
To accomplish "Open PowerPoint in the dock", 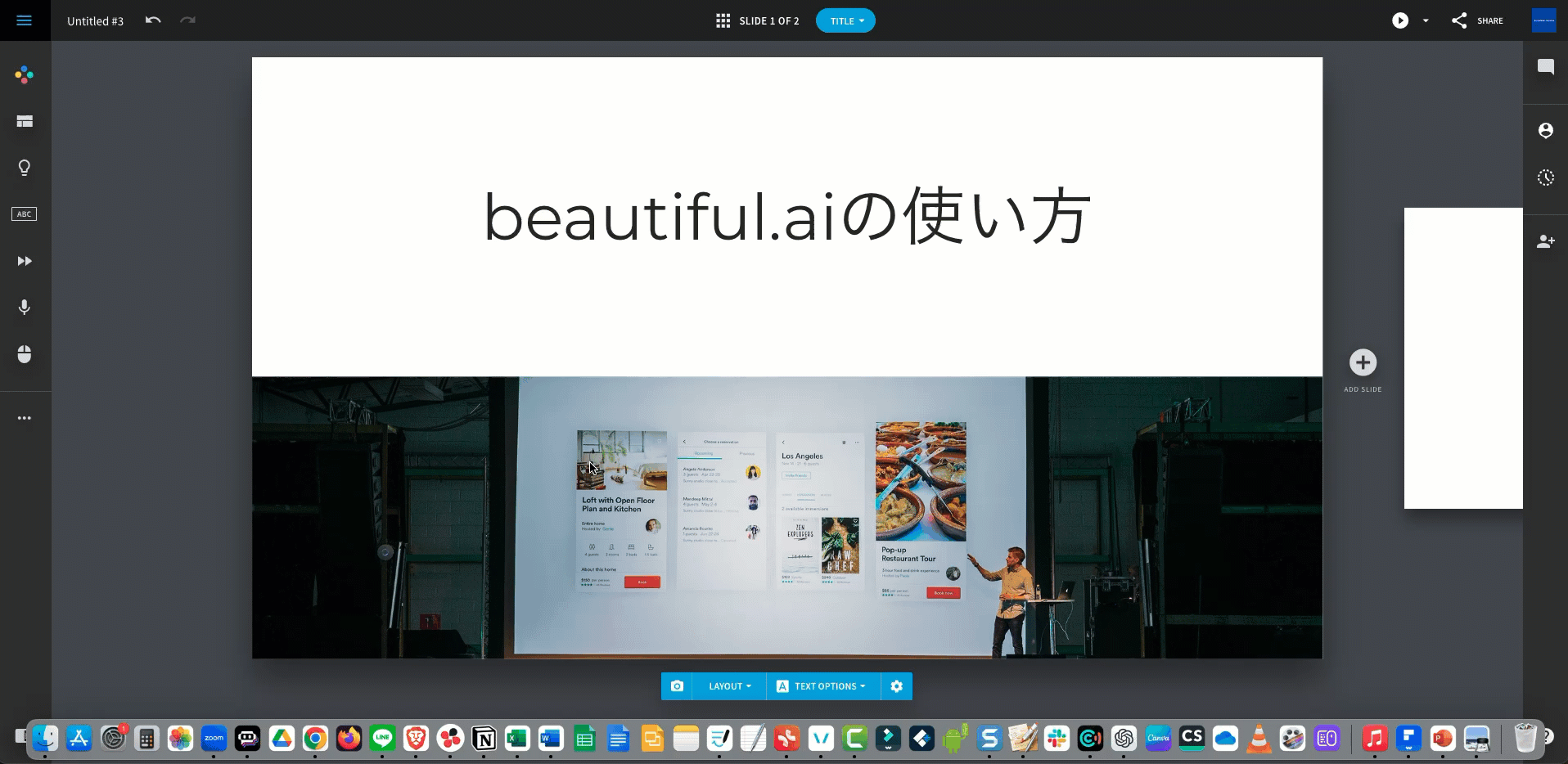I will [x=1442, y=739].
